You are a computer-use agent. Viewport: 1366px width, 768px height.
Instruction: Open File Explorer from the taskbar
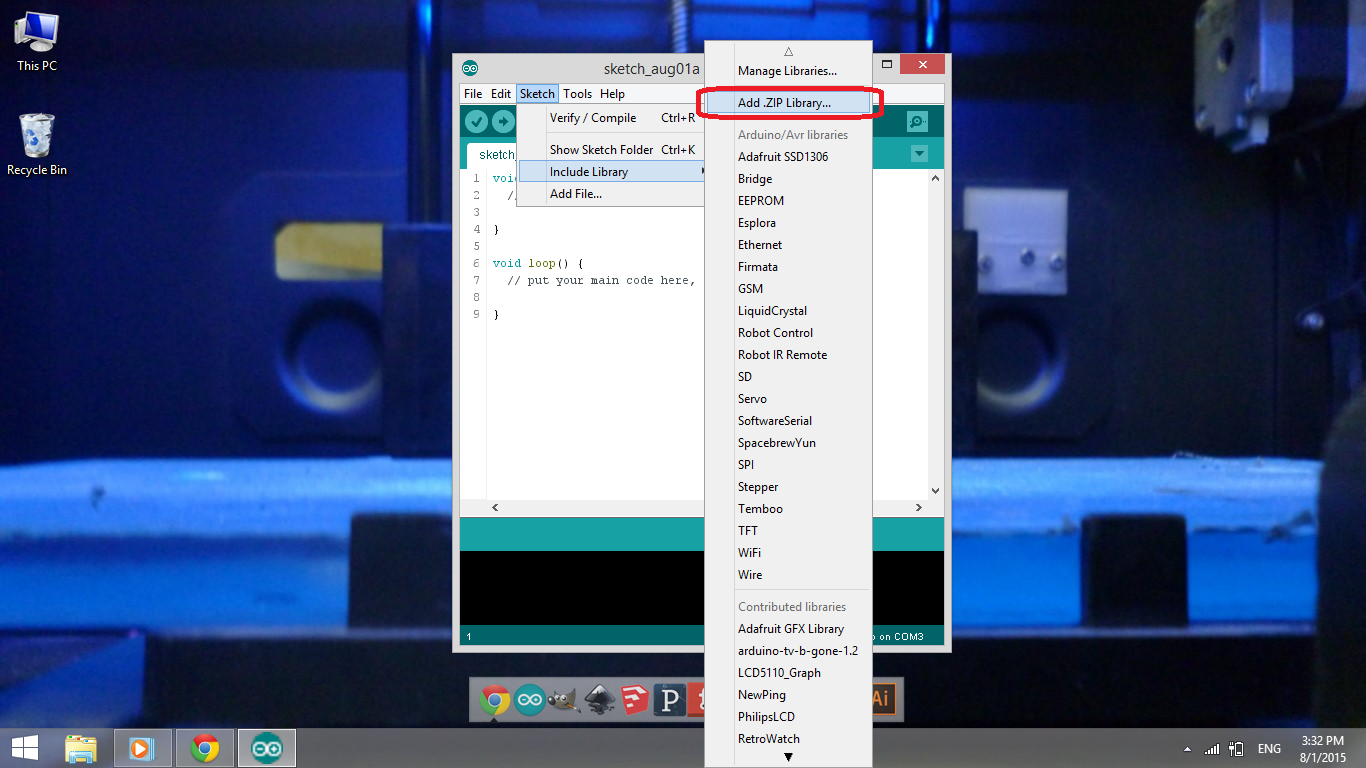pos(81,748)
